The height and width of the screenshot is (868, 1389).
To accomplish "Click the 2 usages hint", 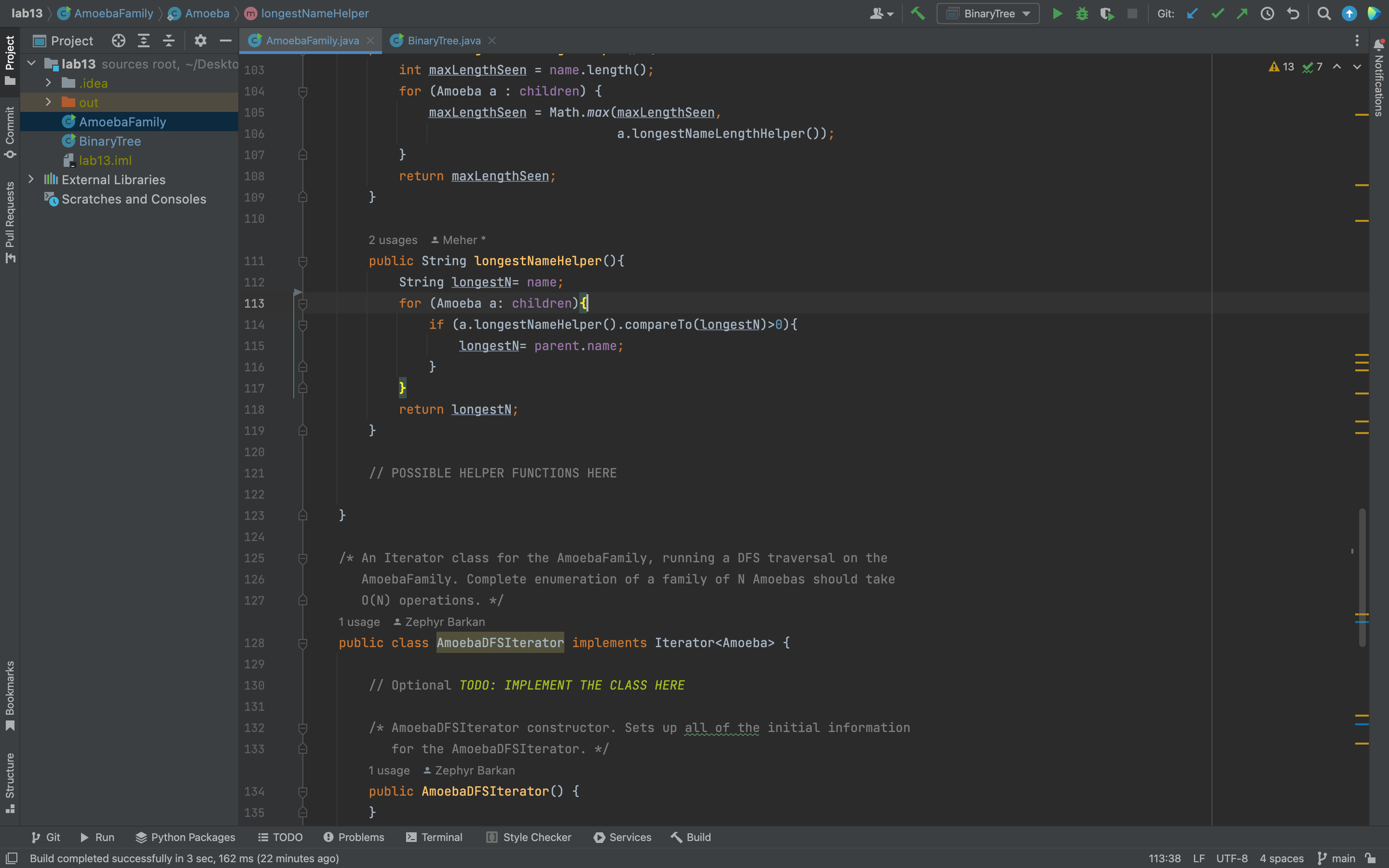I will (393, 240).
